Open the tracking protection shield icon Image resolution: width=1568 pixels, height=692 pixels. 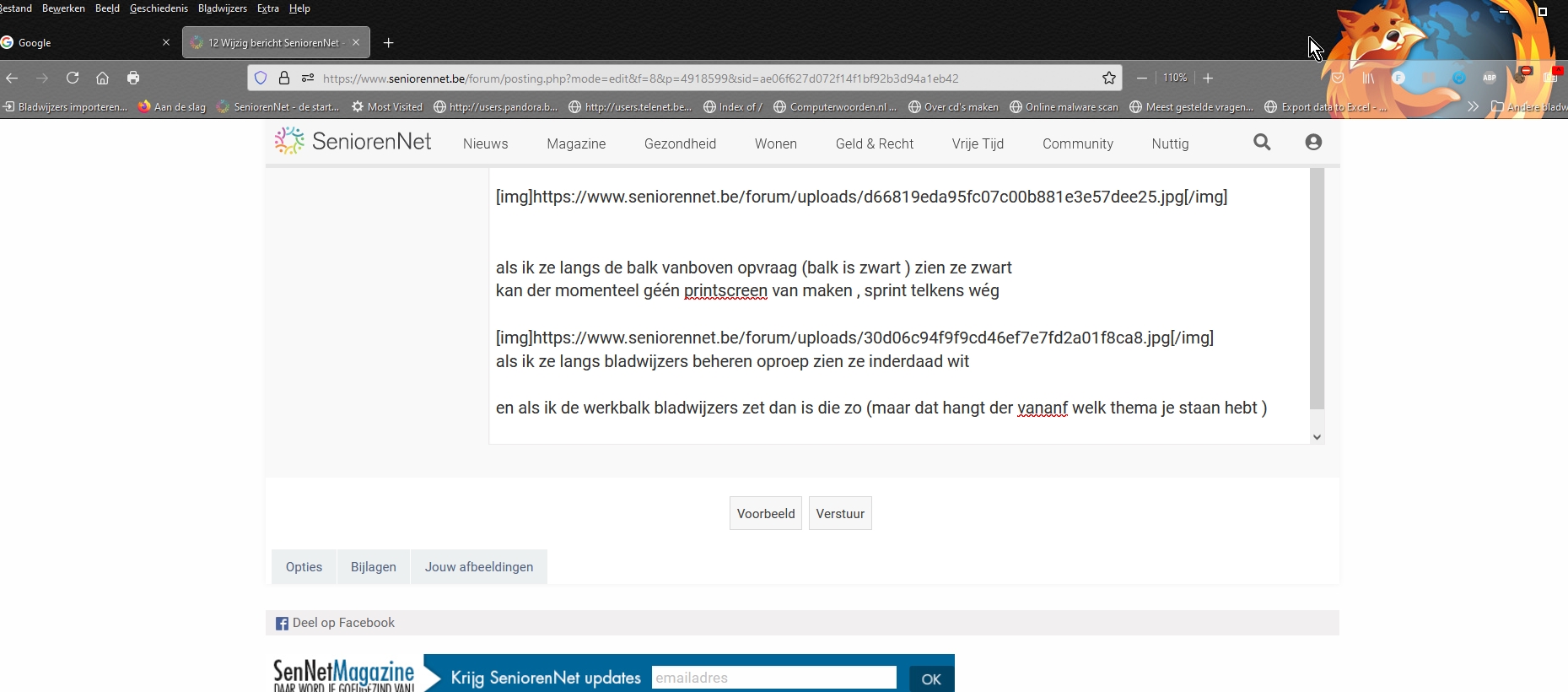coord(261,78)
